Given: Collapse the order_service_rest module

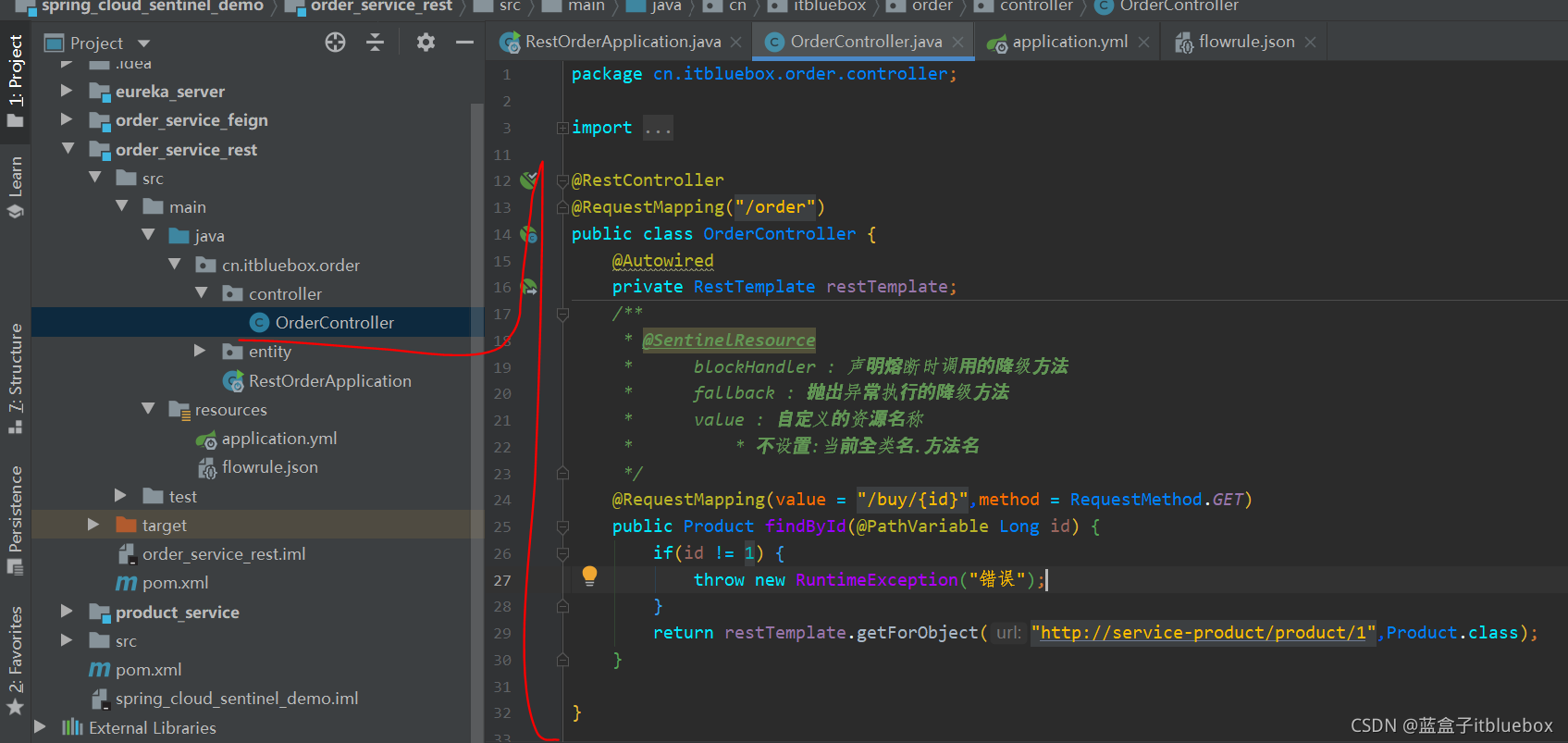Looking at the screenshot, I should pyautogui.click(x=68, y=148).
